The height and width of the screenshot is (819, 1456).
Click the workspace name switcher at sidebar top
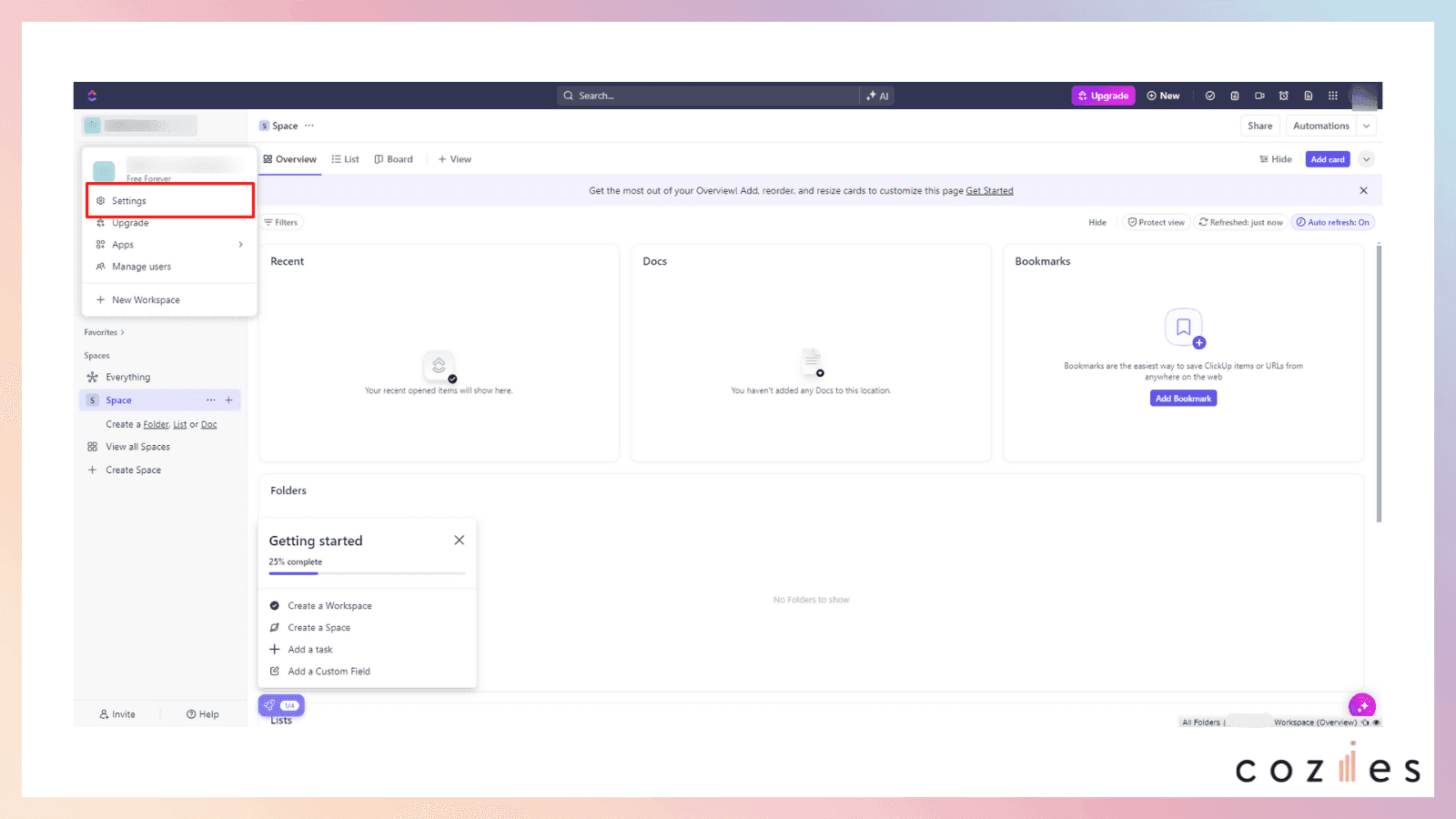click(140, 126)
